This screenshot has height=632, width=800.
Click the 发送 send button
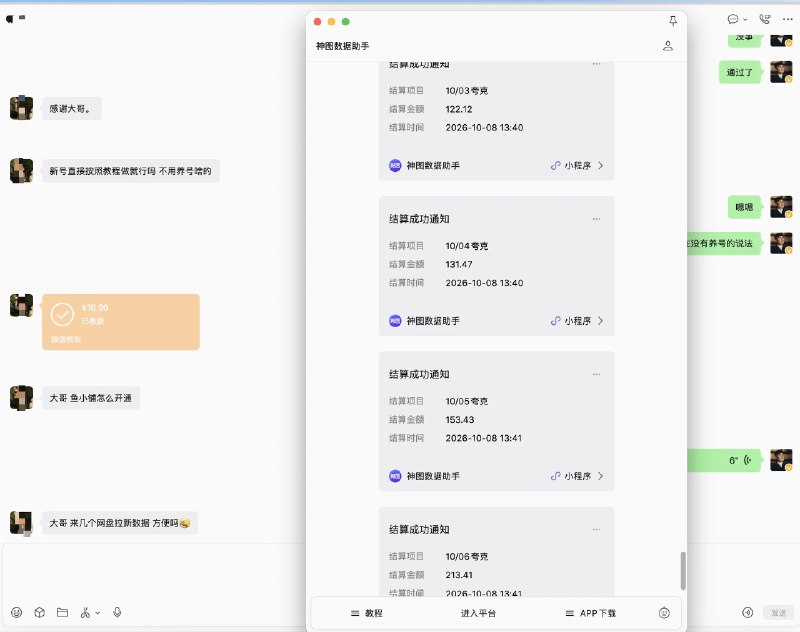tap(779, 613)
